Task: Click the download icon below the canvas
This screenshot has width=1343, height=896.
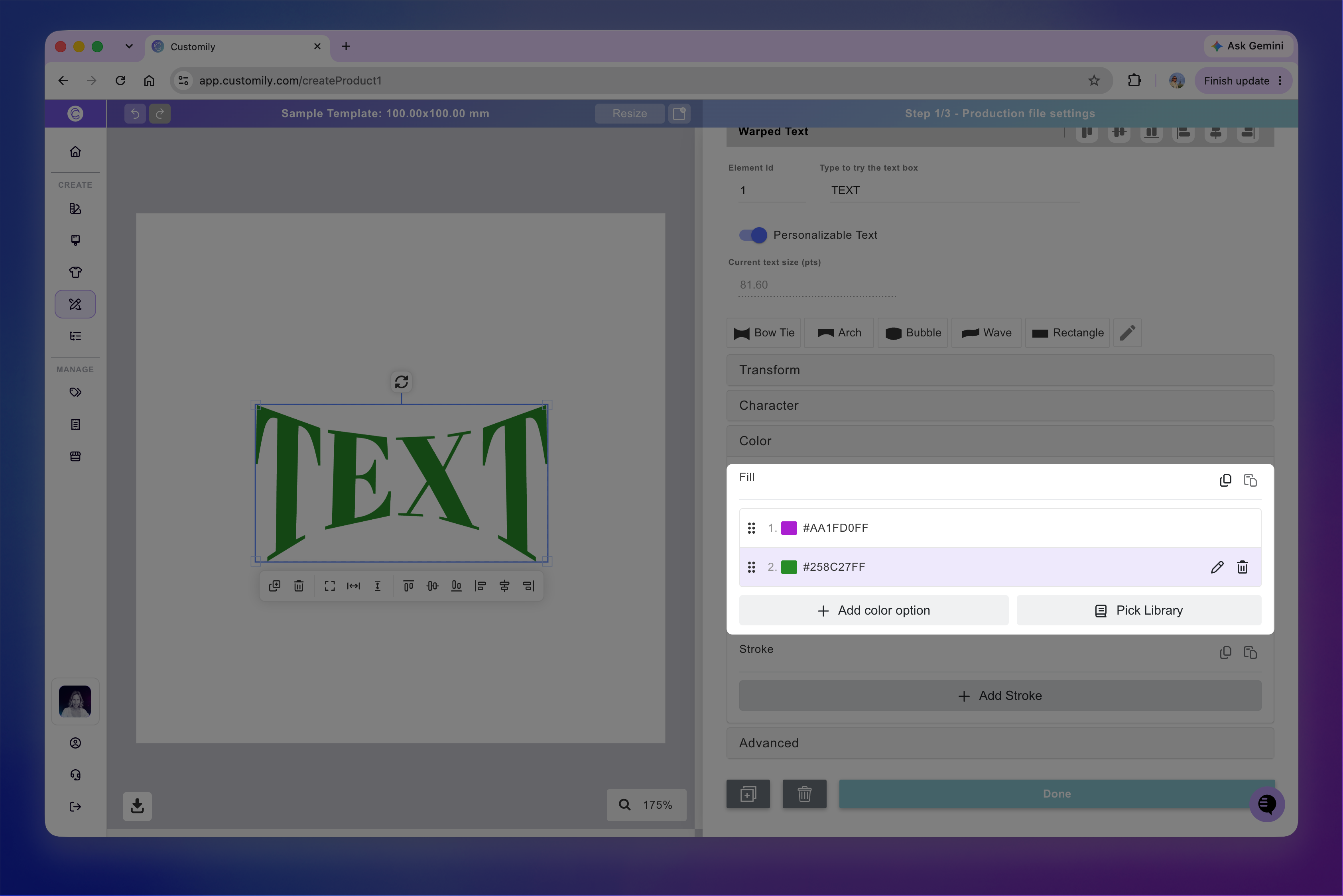Action: point(137,806)
